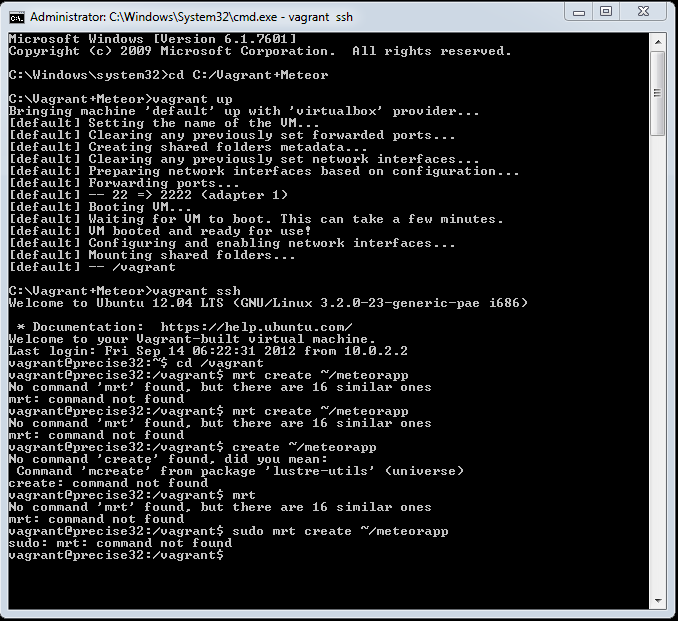Click 'Clearing any previously set network interfaces...' line
The height and width of the screenshot is (621, 678).
tap(244, 159)
